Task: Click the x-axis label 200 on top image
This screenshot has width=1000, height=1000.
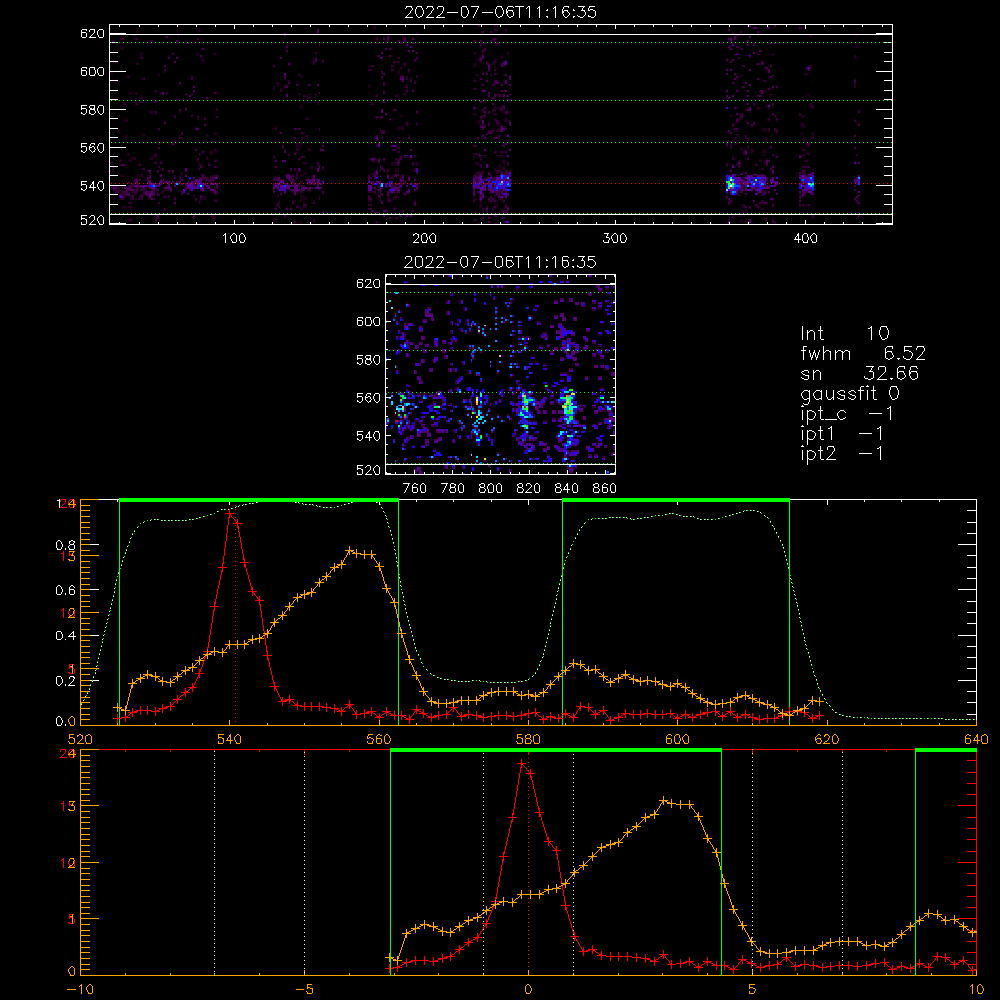Action: [424, 239]
